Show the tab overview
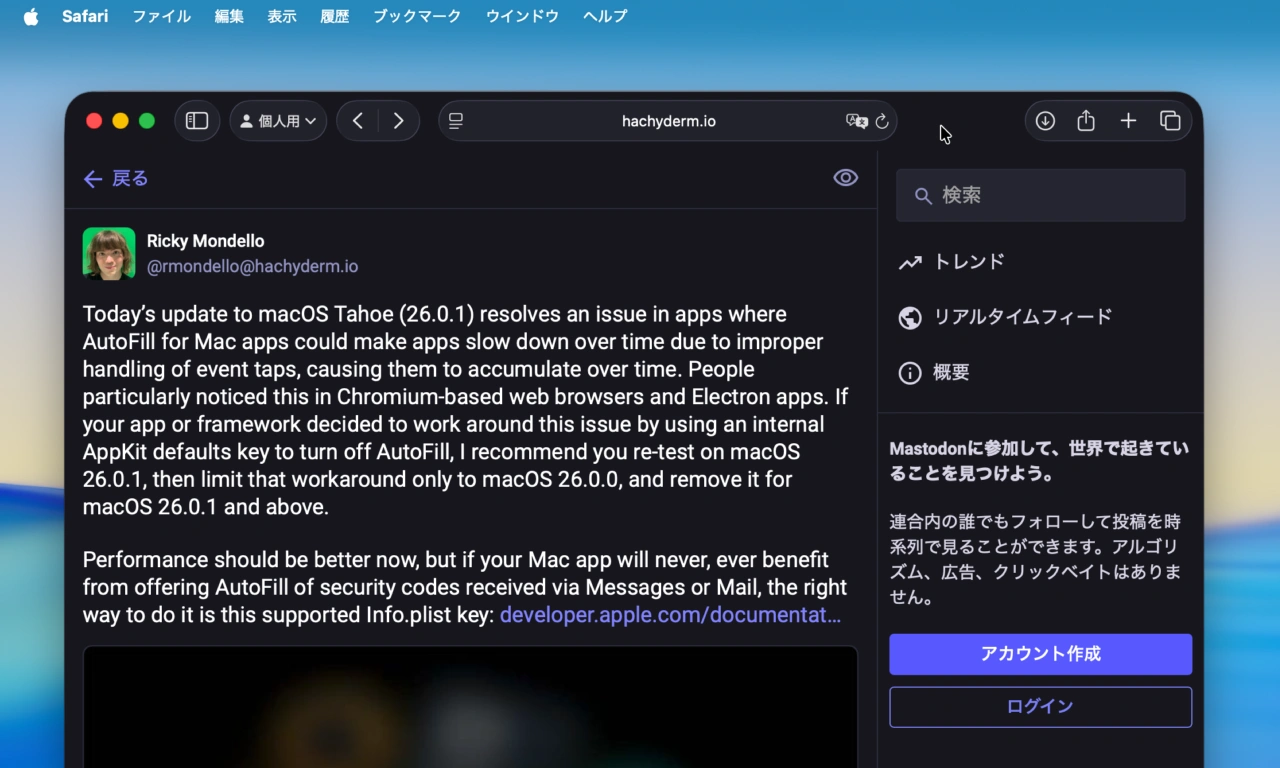 [x=1170, y=120]
